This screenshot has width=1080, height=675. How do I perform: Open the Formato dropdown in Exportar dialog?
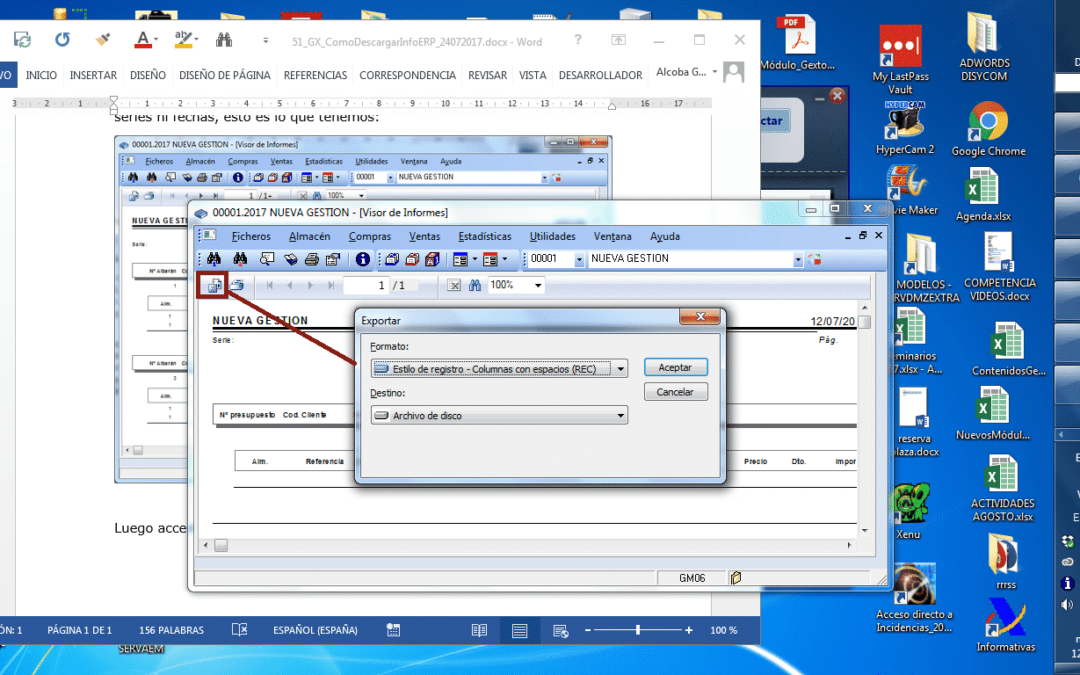click(x=620, y=369)
